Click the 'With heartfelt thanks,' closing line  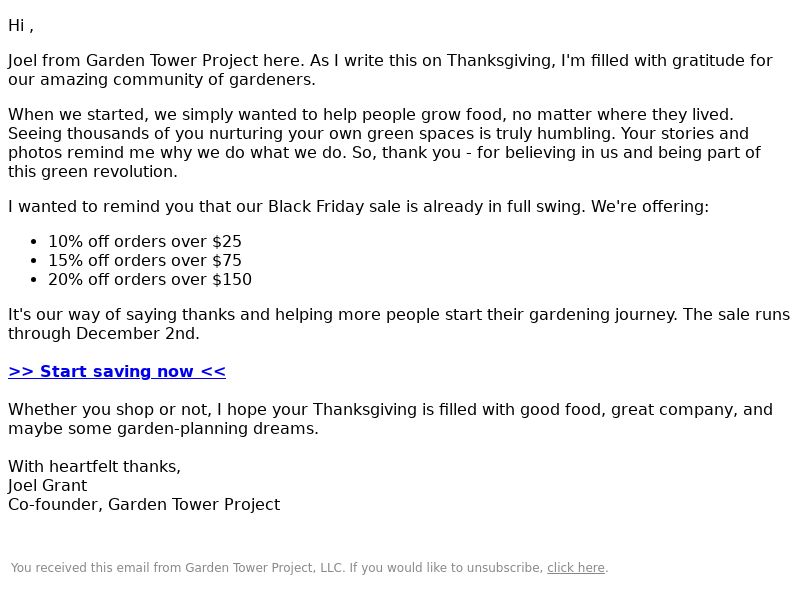[95, 467]
